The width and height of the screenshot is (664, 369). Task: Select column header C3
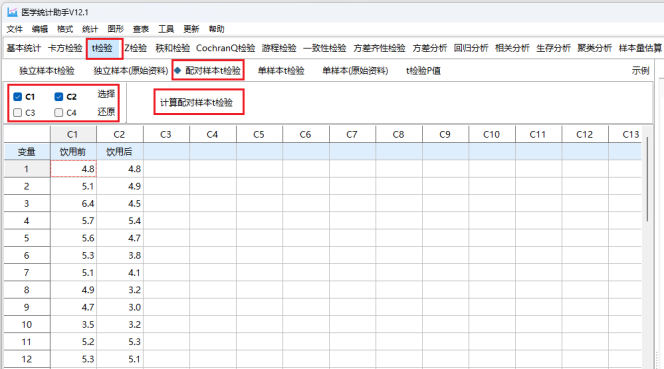tap(166, 134)
